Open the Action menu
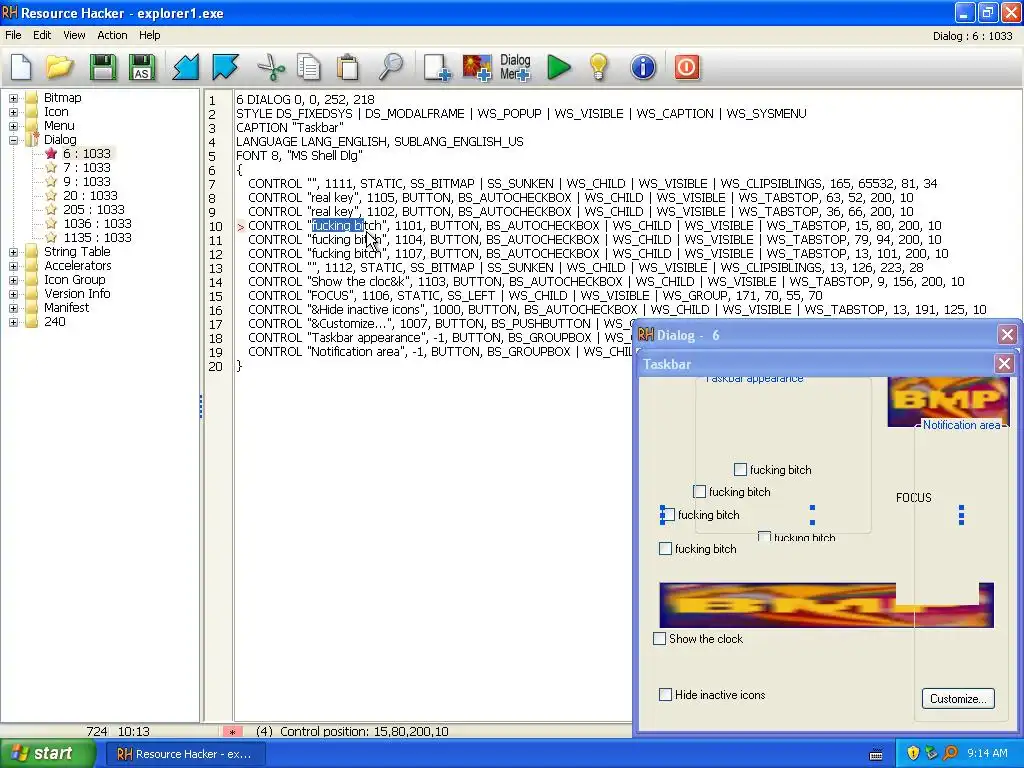 coord(112,35)
